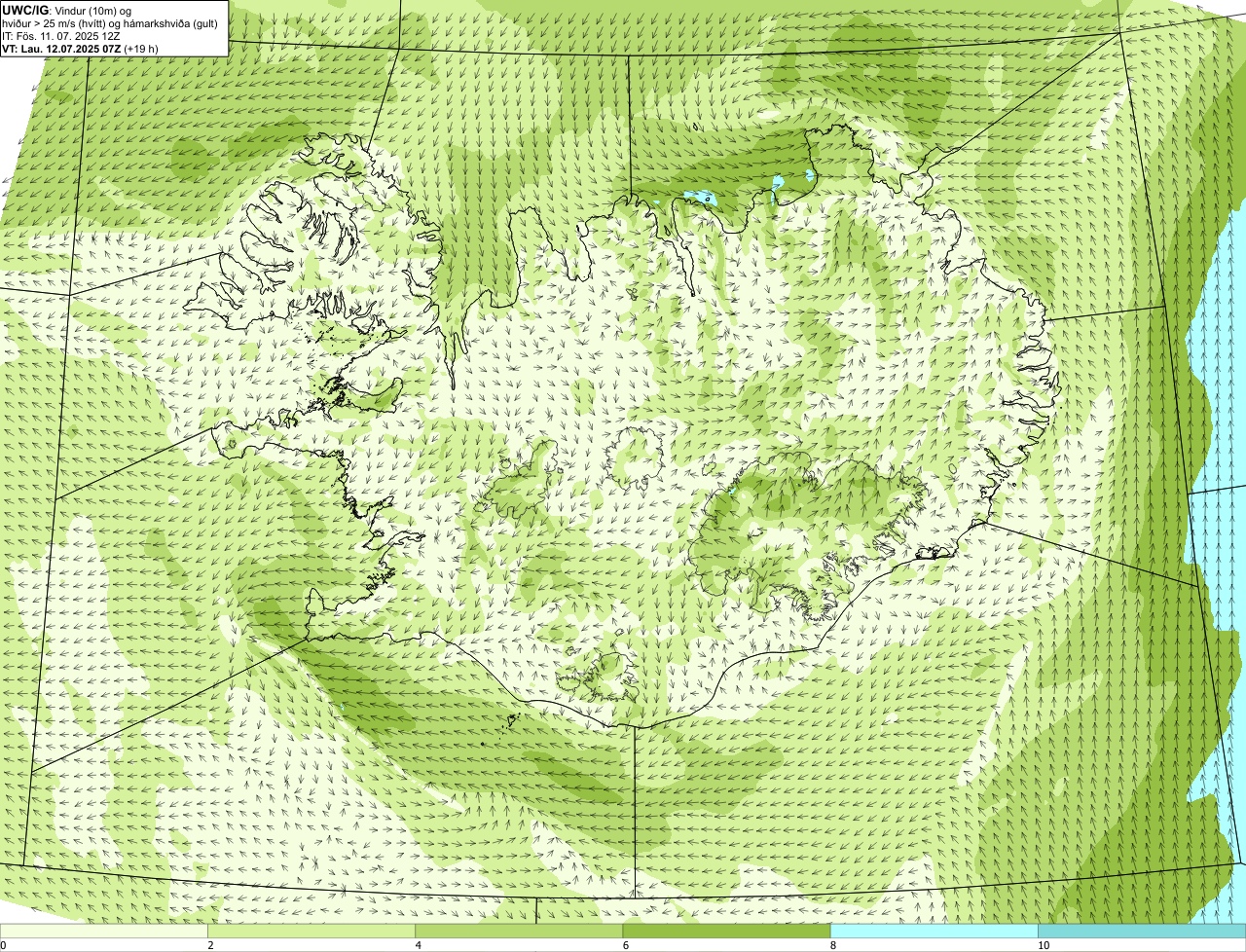Click the '8' label on the color scale
The image size is (1246, 952).
tap(833, 945)
